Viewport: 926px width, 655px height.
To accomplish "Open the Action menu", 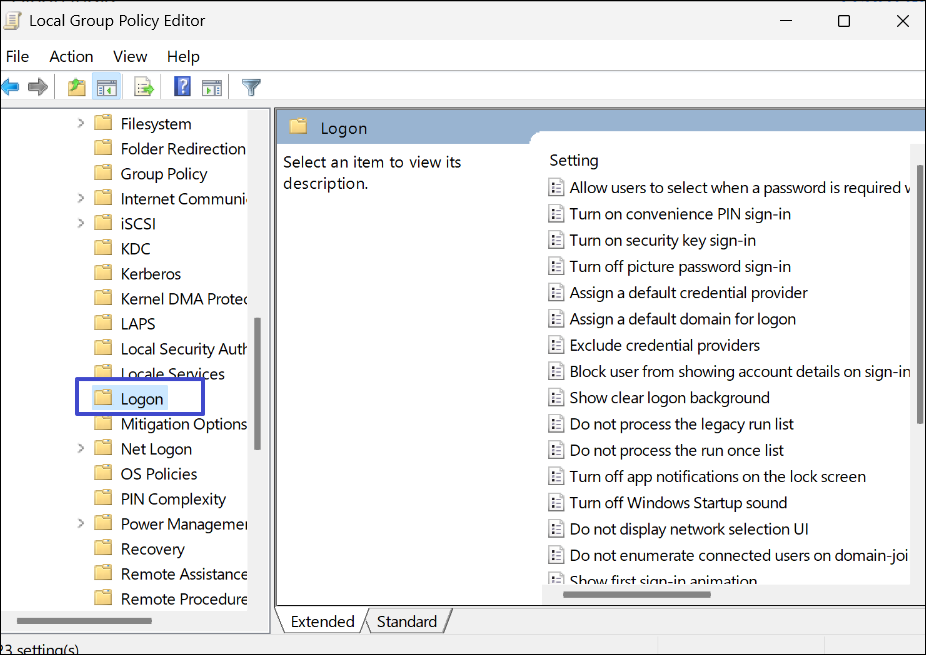I will point(71,57).
